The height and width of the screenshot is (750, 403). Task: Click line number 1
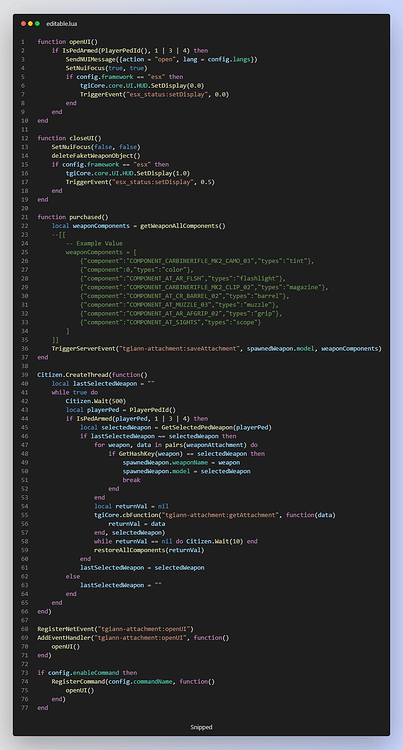point(22,42)
